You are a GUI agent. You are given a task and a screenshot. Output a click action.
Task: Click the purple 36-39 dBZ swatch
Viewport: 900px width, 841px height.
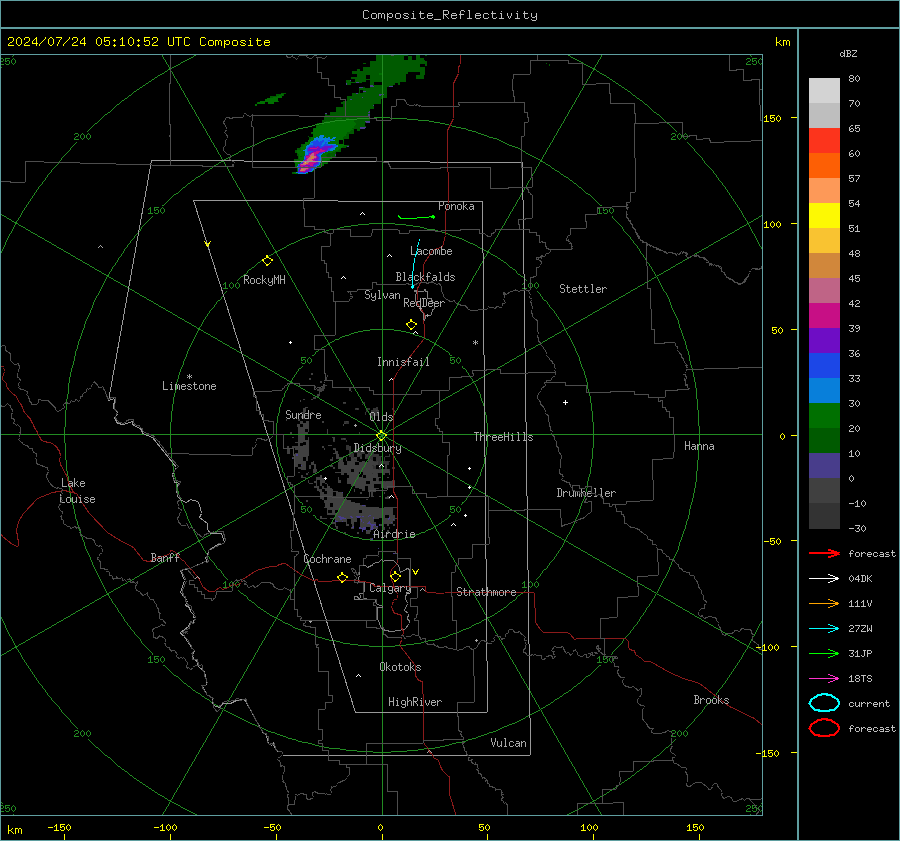824,341
